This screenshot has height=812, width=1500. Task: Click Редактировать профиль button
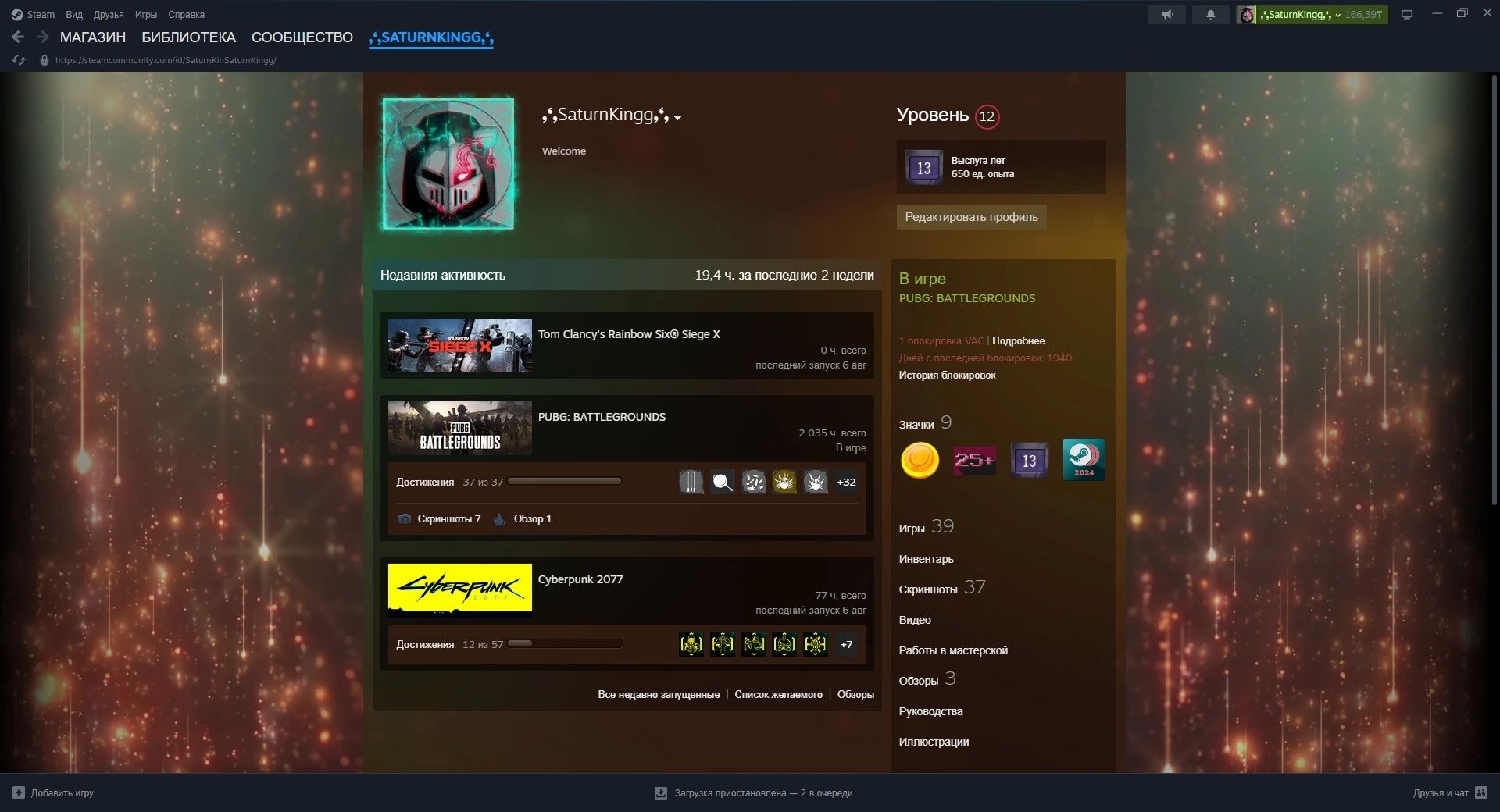[x=971, y=217]
